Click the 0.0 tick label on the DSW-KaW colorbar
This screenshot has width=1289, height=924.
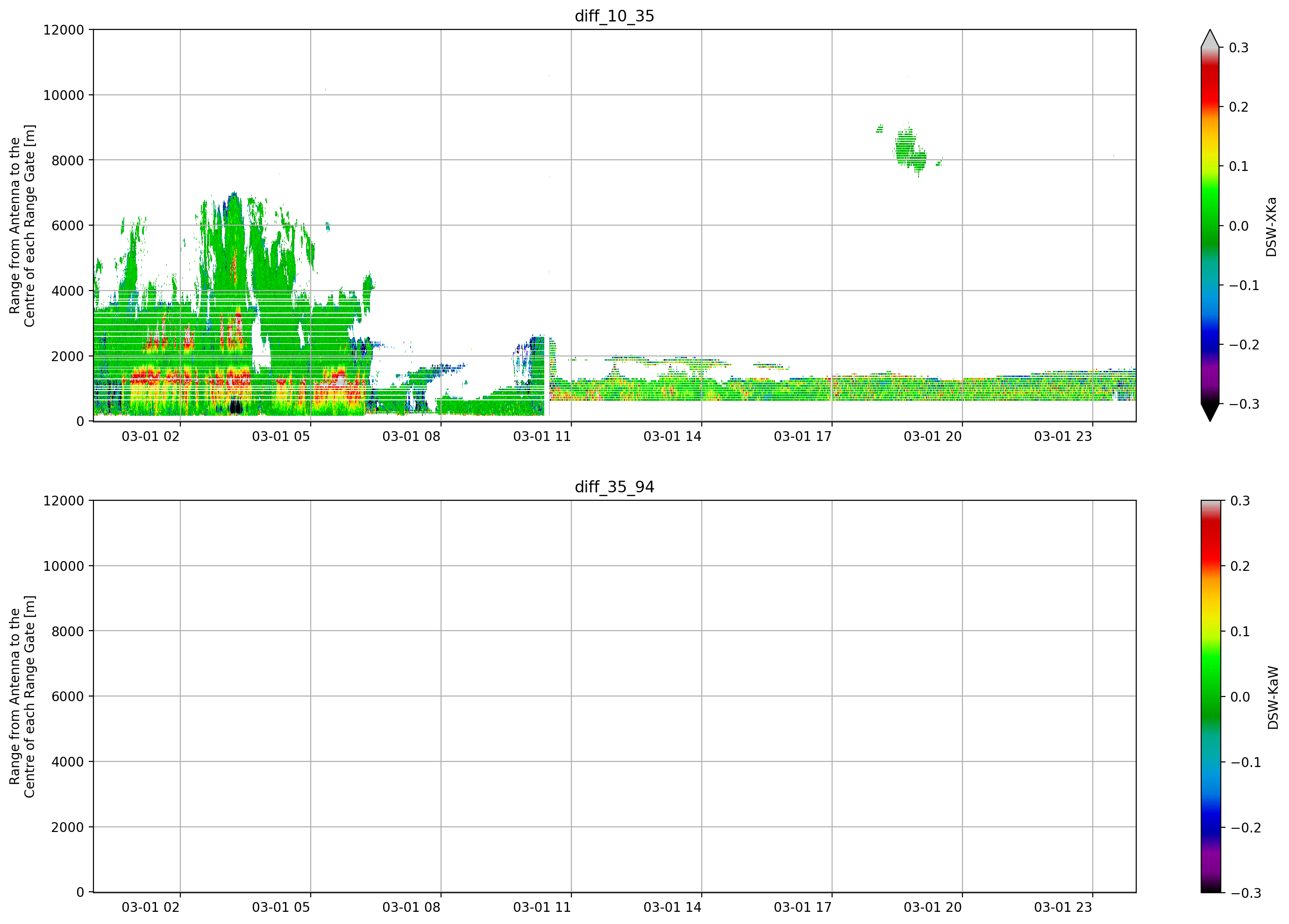1240,697
